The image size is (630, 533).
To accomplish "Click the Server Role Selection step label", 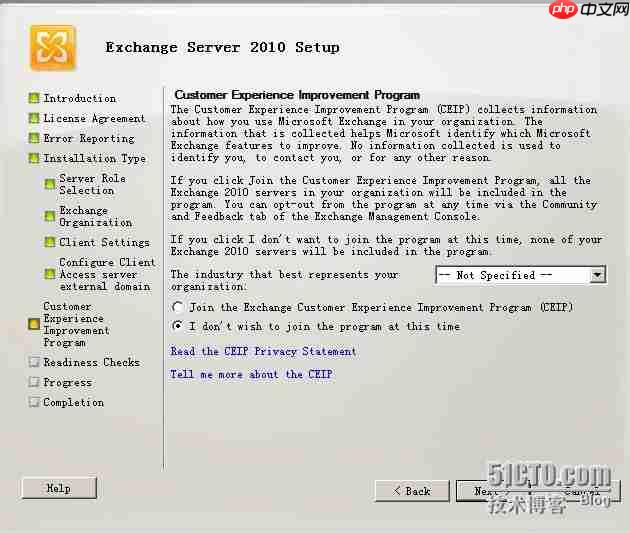I will pyautogui.click(x=92, y=184).
